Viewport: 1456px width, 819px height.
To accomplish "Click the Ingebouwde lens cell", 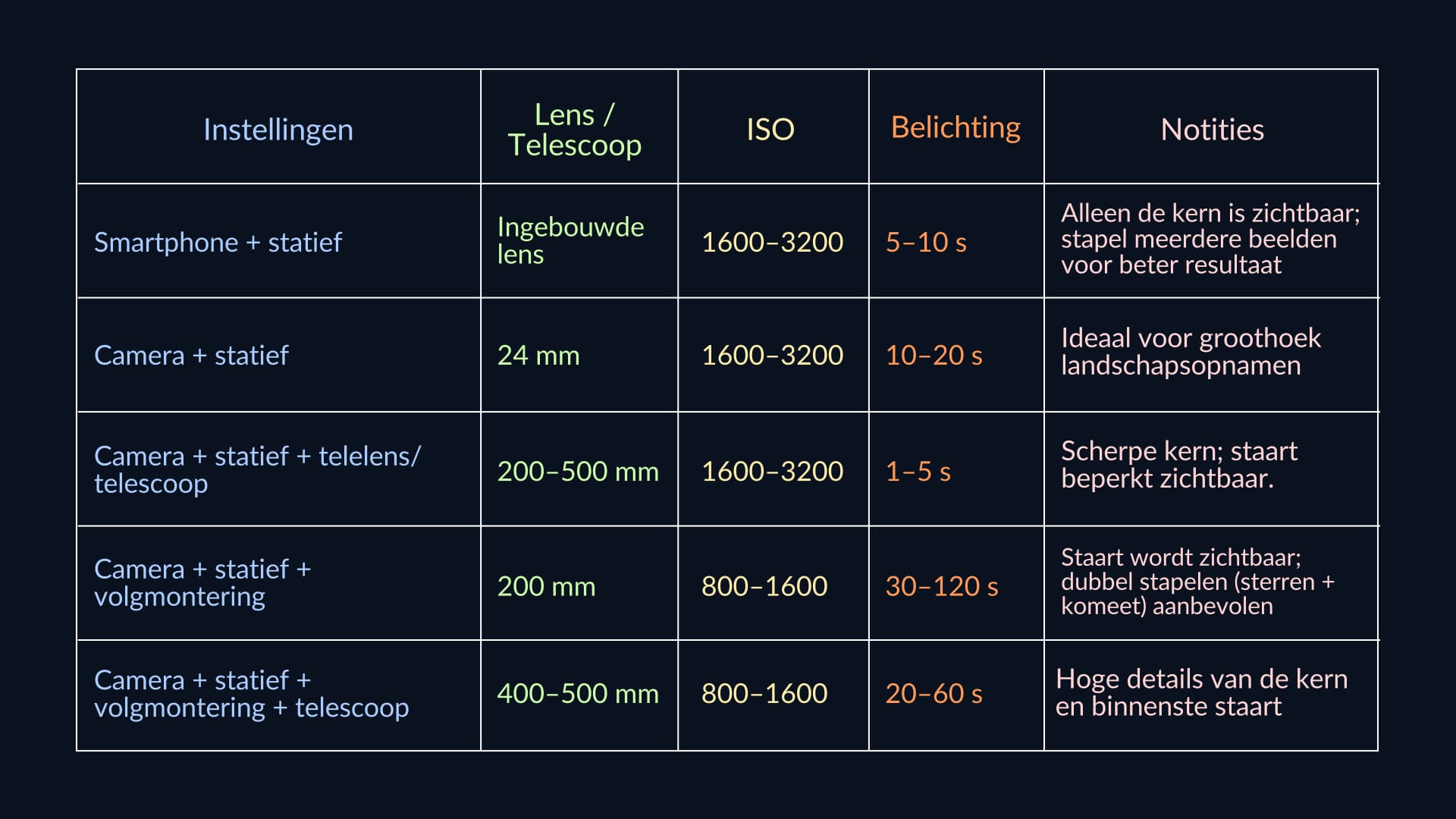I will coord(570,240).
